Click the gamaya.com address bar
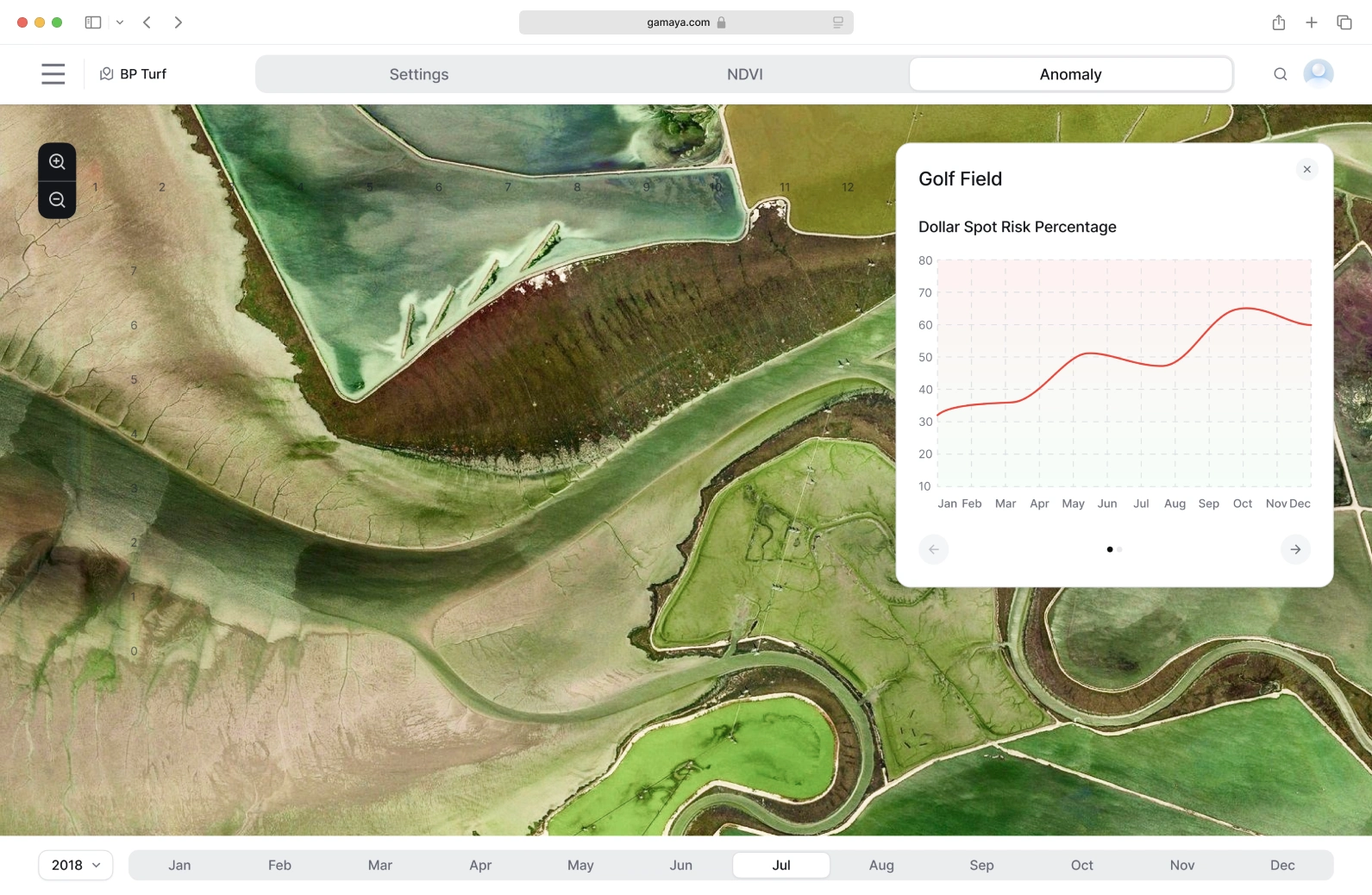 click(686, 22)
